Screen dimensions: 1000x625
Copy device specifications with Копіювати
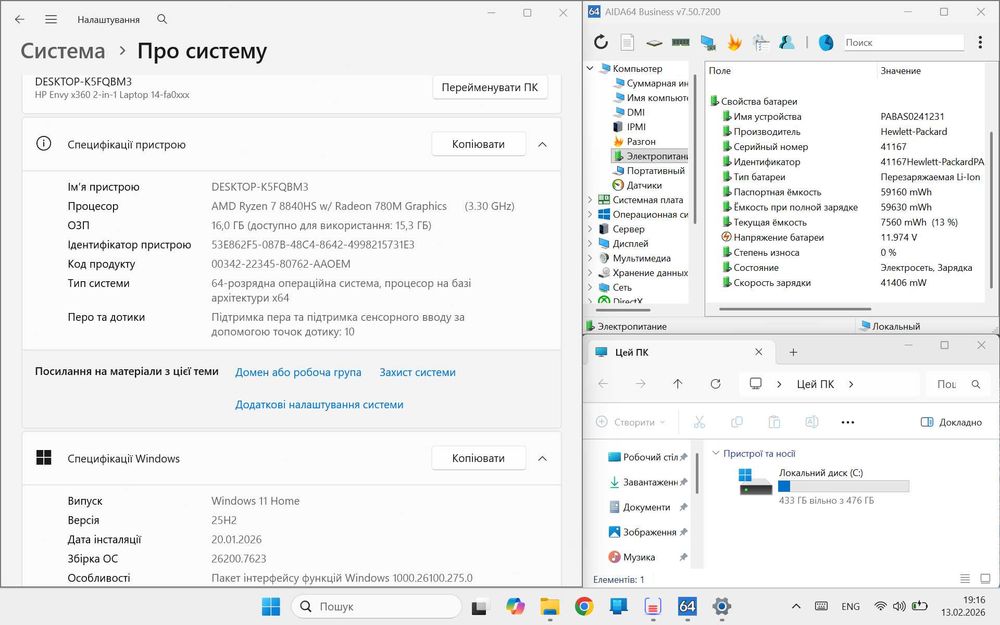click(478, 144)
